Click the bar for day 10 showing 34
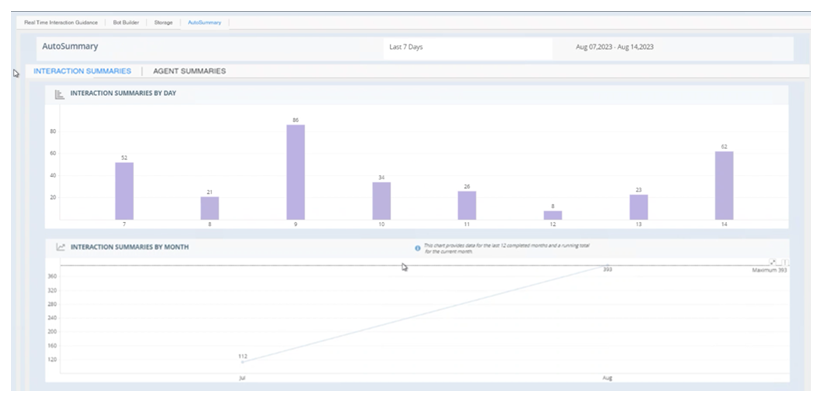This screenshot has height=403, width=823. click(x=382, y=201)
